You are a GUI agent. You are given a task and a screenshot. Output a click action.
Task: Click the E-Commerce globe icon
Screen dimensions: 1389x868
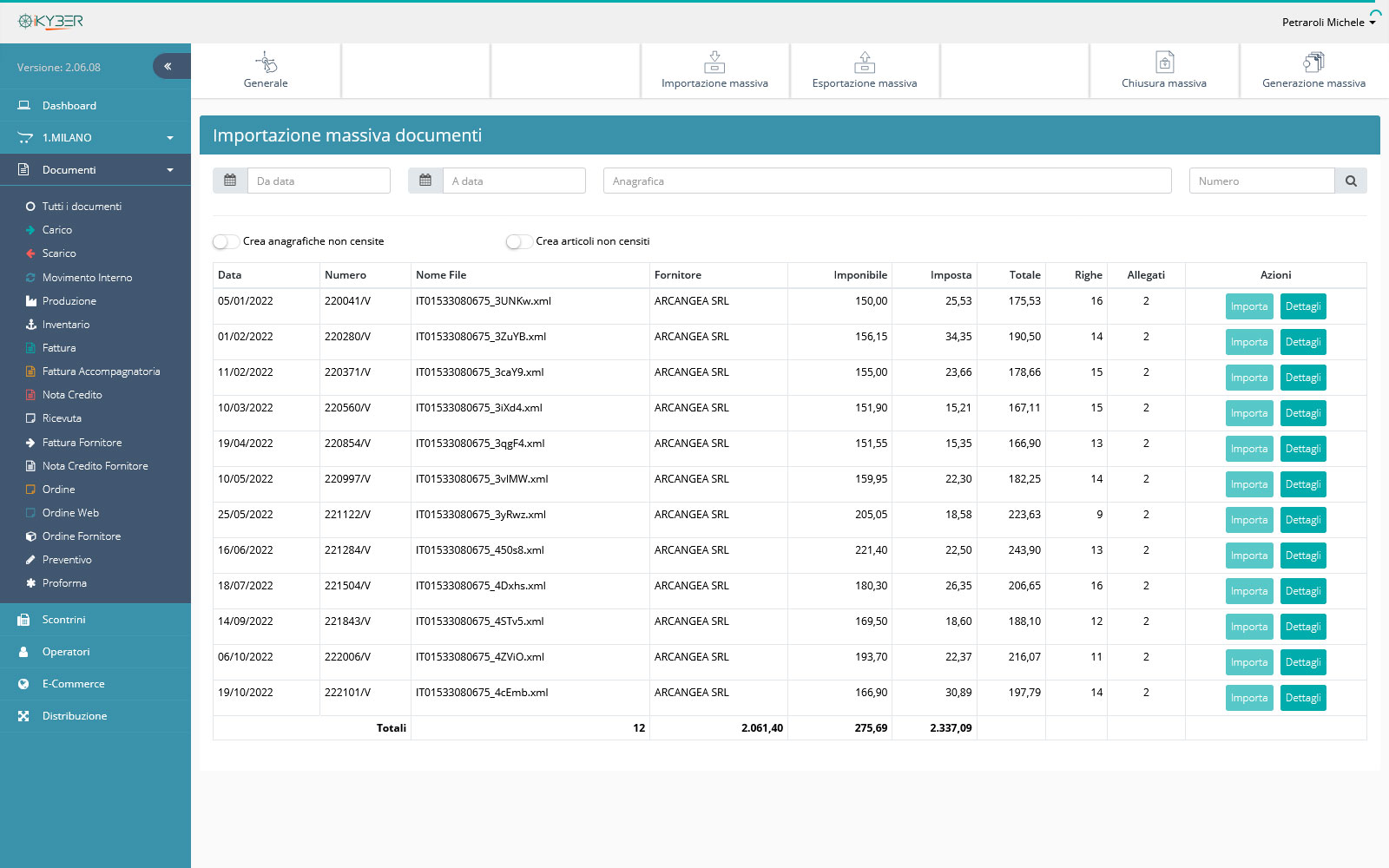[x=23, y=684]
